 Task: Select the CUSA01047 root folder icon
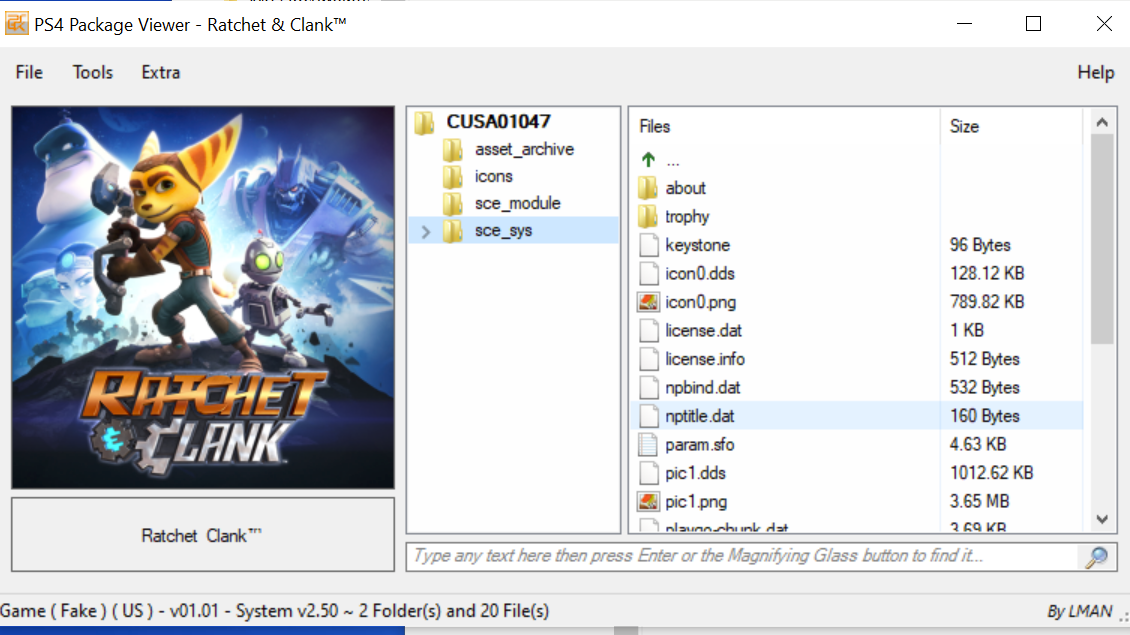coord(424,123)
